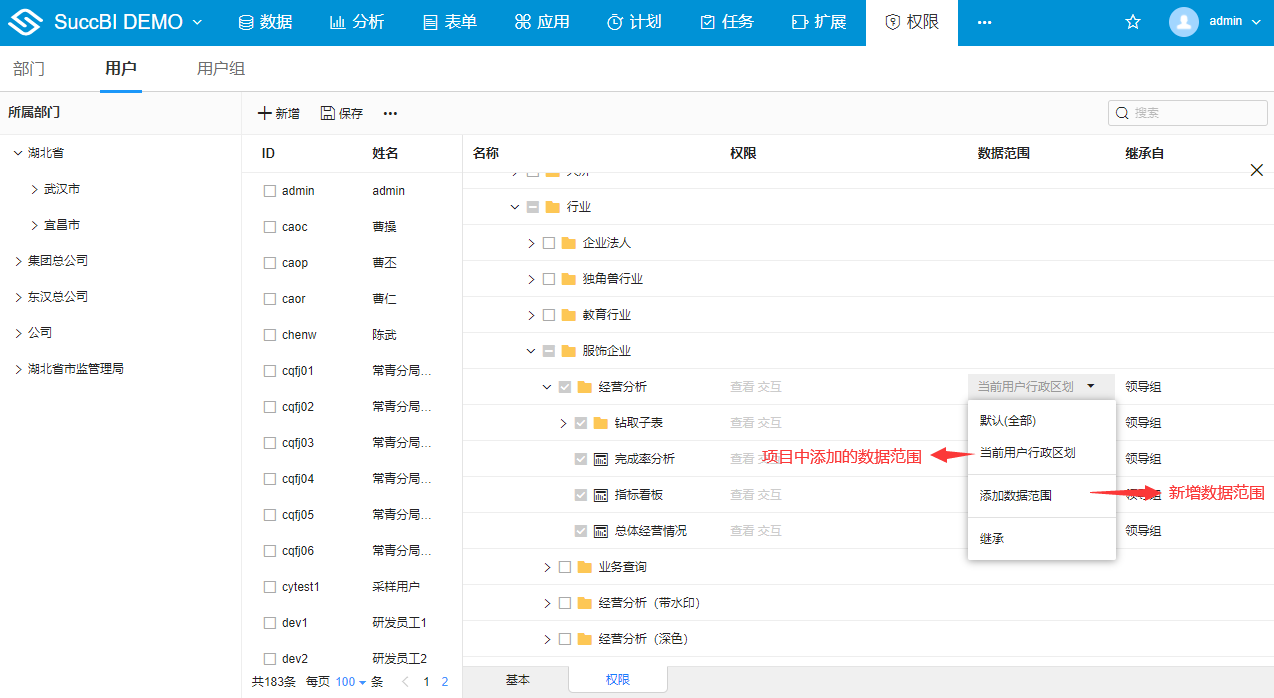Collapse the 湖北省 department node
The image size is (1274, 698).
point(17,152)
